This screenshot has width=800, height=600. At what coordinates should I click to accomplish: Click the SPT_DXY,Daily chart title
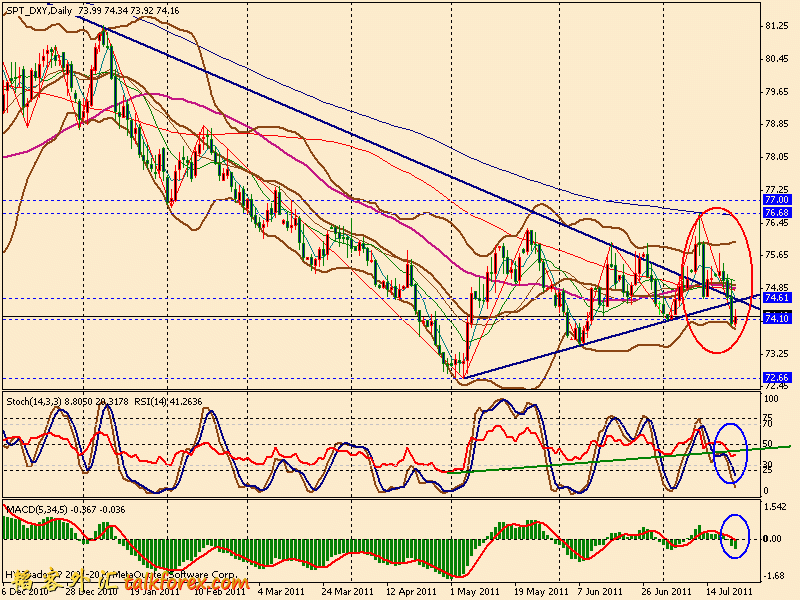point(39,10)
